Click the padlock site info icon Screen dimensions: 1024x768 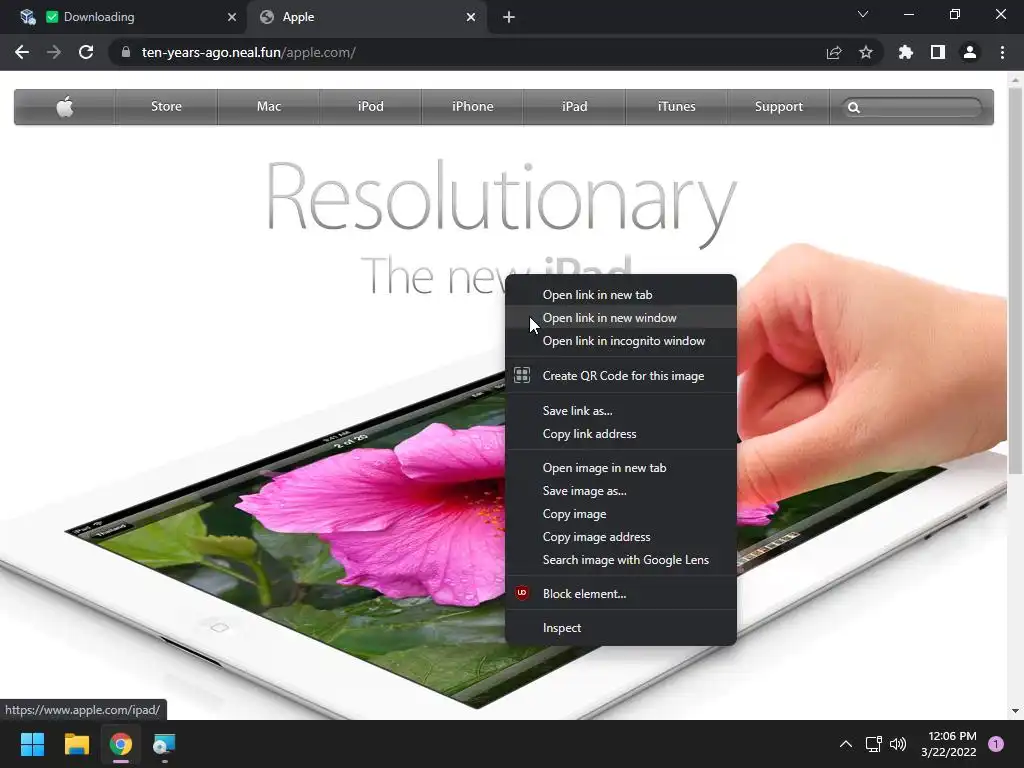(126, 52)
